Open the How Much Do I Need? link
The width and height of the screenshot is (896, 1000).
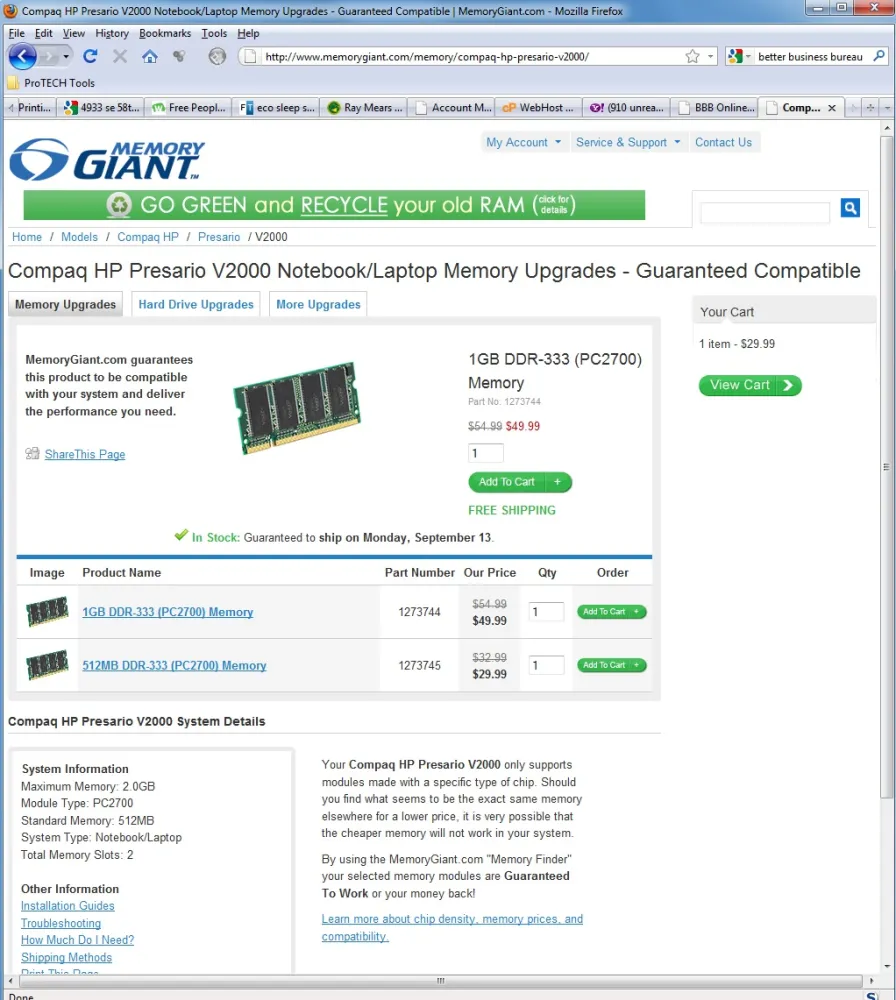pos(77,940)
